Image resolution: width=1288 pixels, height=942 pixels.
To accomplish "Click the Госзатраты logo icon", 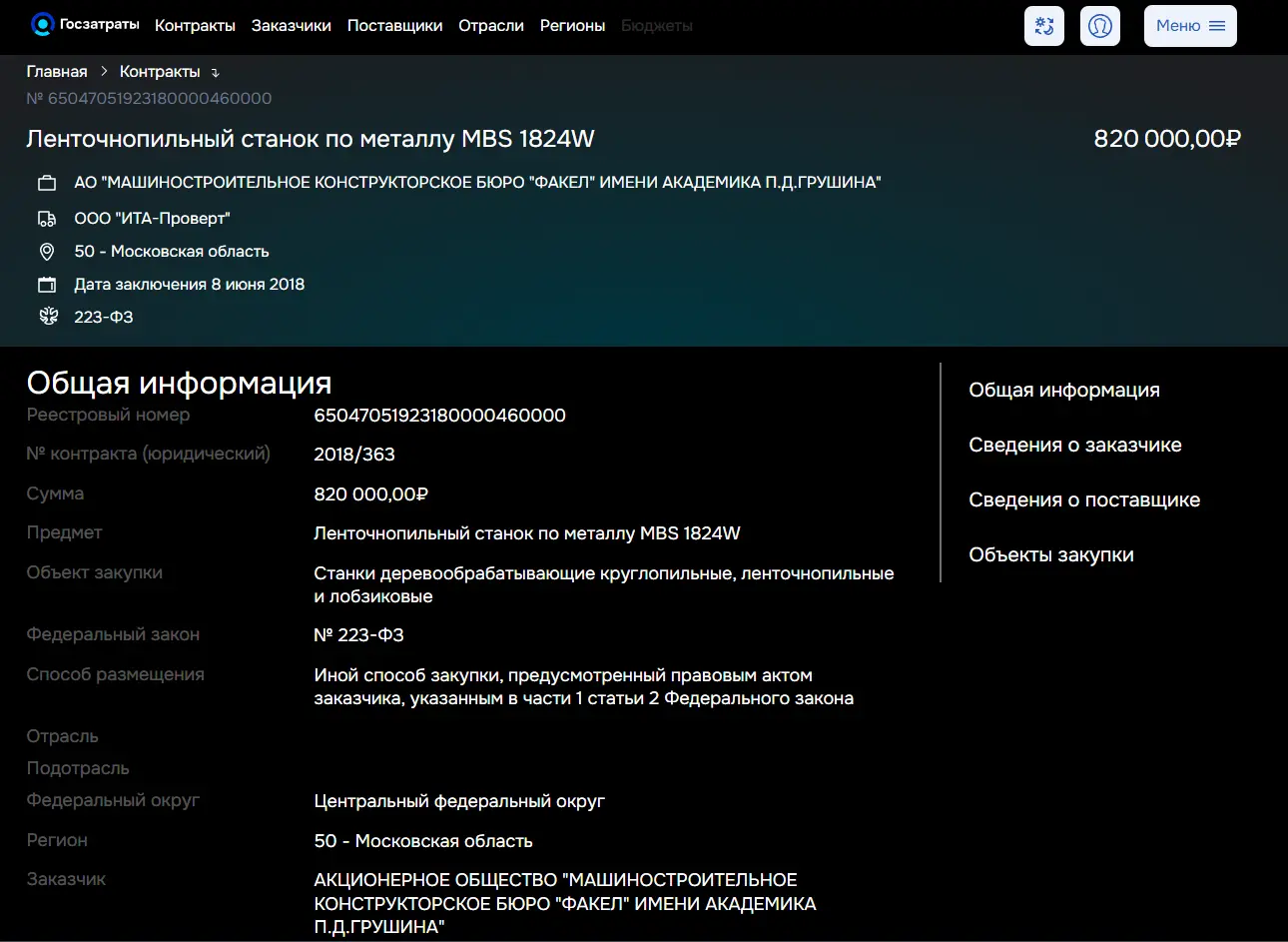I will 42,25.
